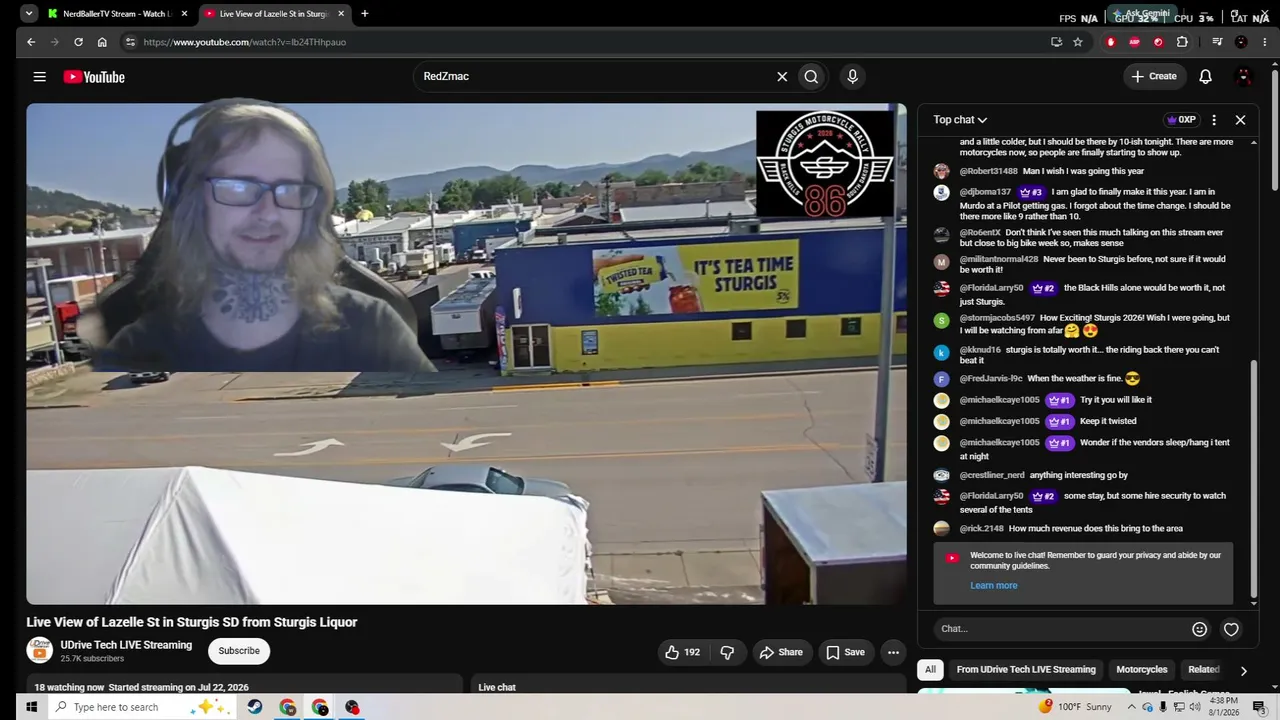1280x720 pixels.
Task: Open the ABP extension icon
Action: (x=1134, y=42)
